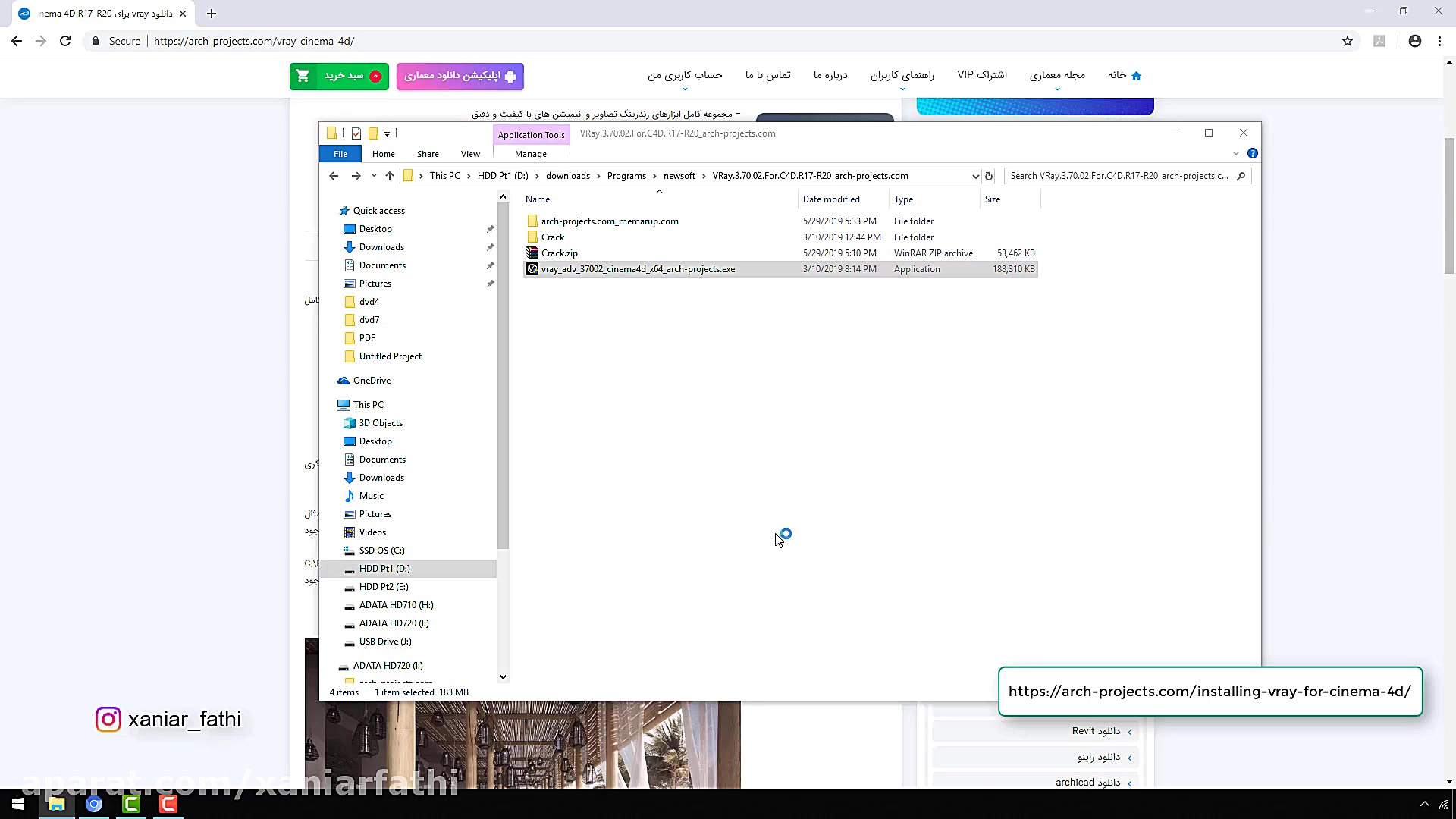
Task: Customize quick access toolbar dropdown
Action: coord(387,133)
